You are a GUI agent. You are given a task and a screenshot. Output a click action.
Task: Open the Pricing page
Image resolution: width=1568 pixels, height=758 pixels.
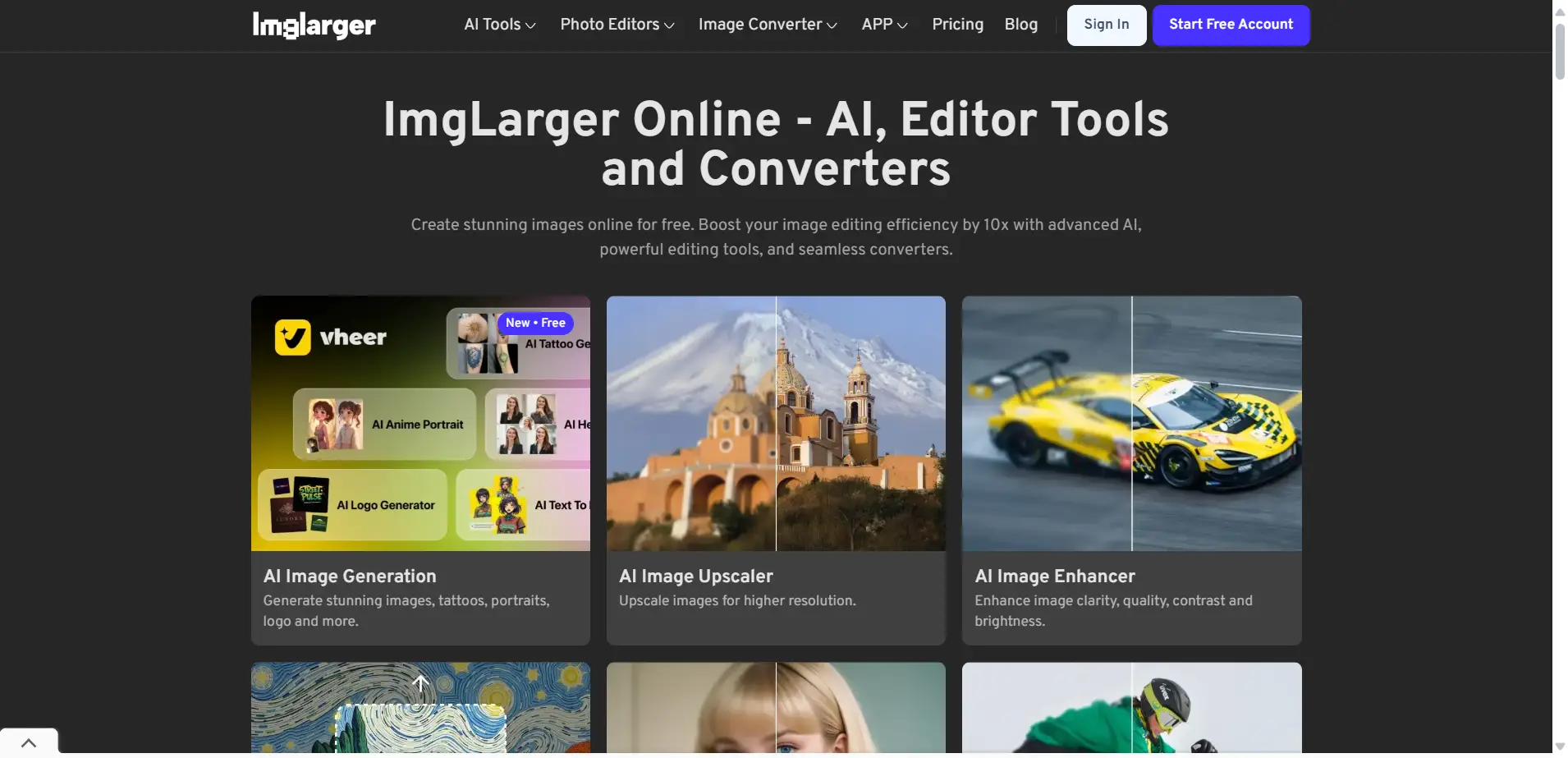957,25
